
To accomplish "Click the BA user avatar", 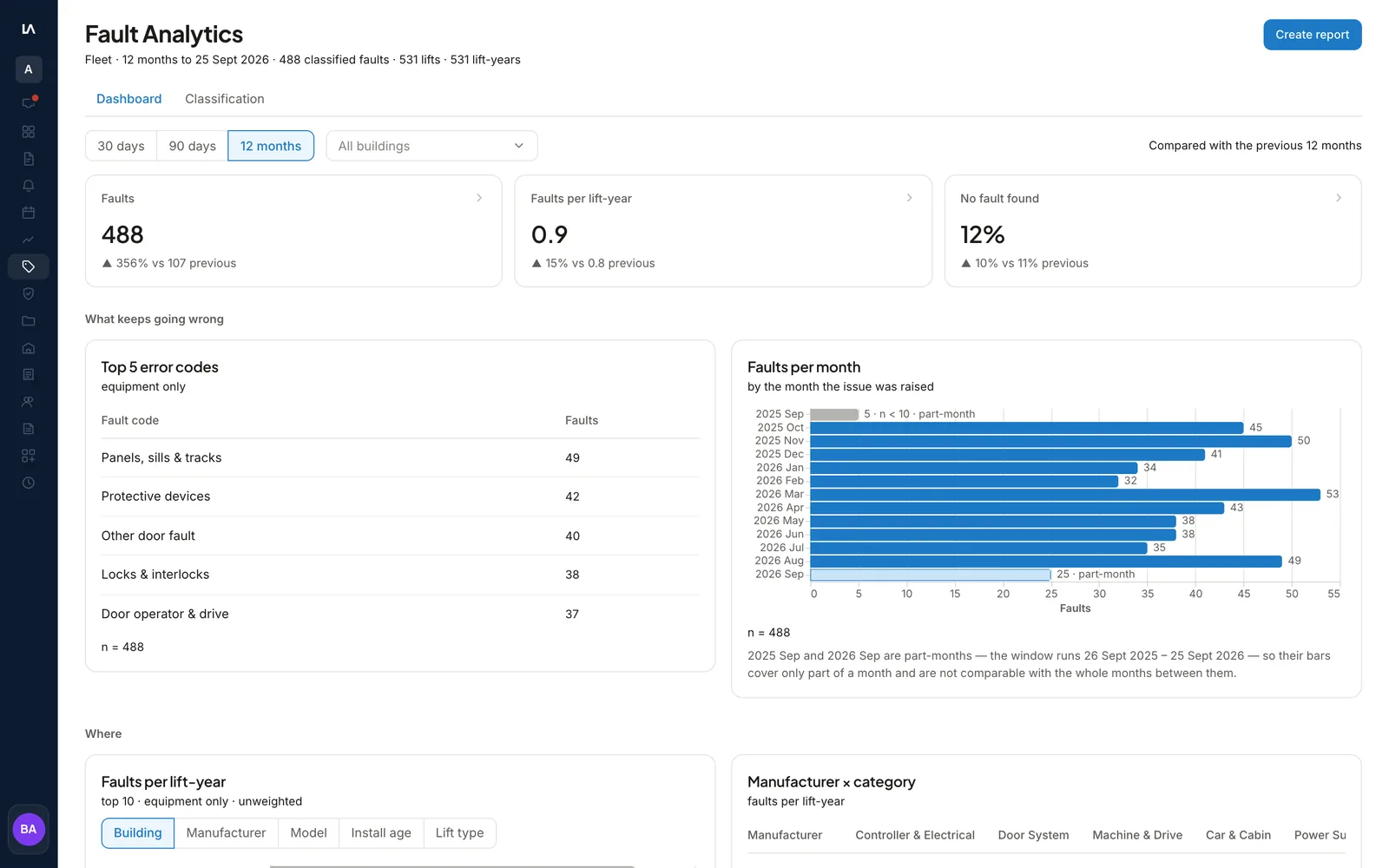I will point(29,829).
